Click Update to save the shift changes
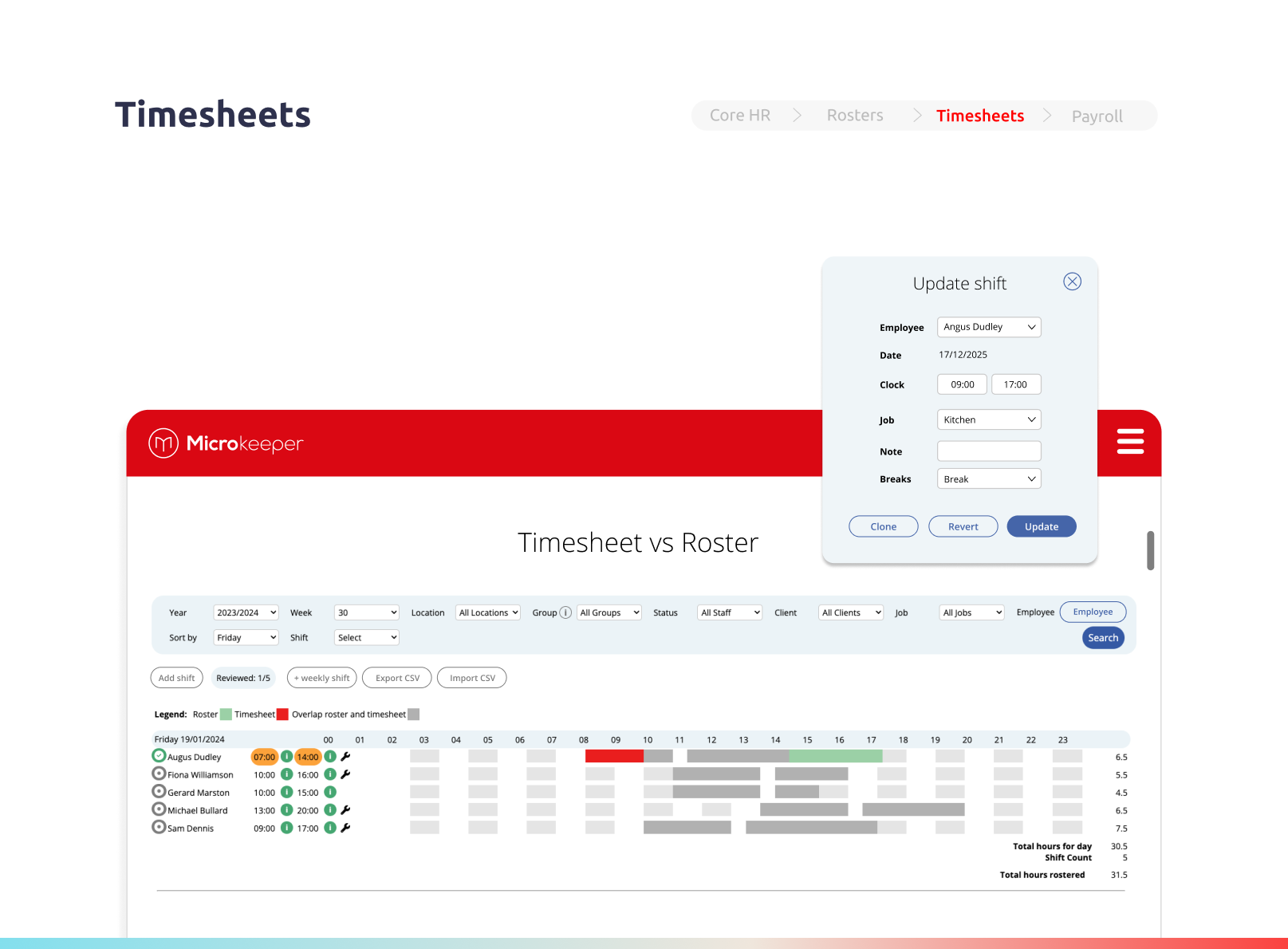Image resolution: width=1288 pixels, height=949 pixels. tap(1041, 526)
